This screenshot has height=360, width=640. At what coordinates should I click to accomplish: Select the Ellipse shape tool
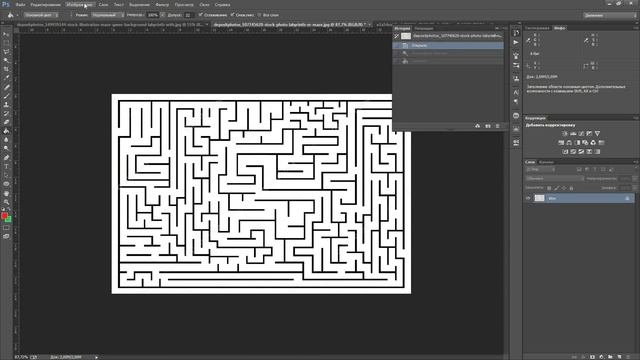(x=6, y=184)
